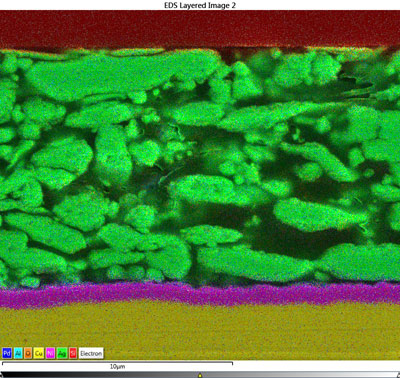Click the 10µm scale bar label
This screenshot has width=400, height=378.
(117, 367)
